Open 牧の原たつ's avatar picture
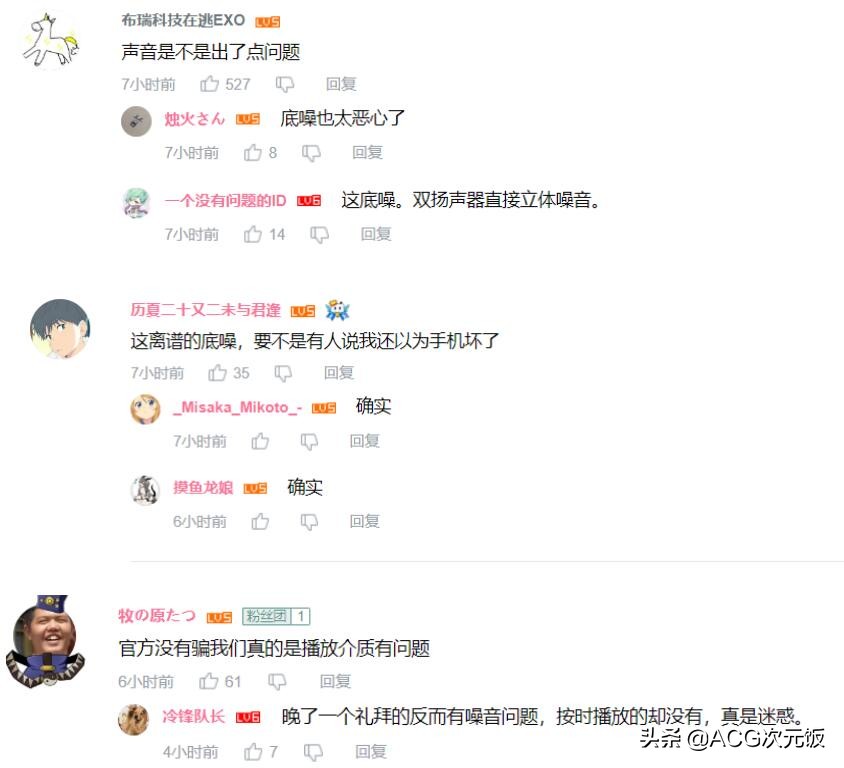This screenshot has width=844, height=768. click(x=45, y=641)
